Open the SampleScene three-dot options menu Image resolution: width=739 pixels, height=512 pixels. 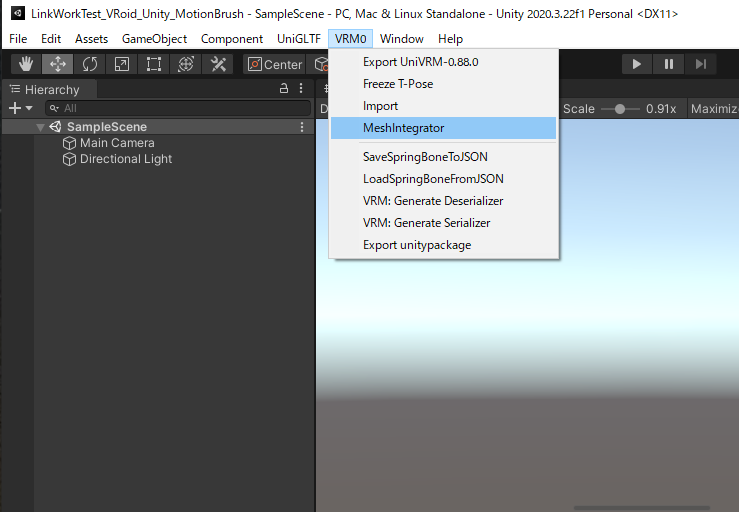[302, 127]
